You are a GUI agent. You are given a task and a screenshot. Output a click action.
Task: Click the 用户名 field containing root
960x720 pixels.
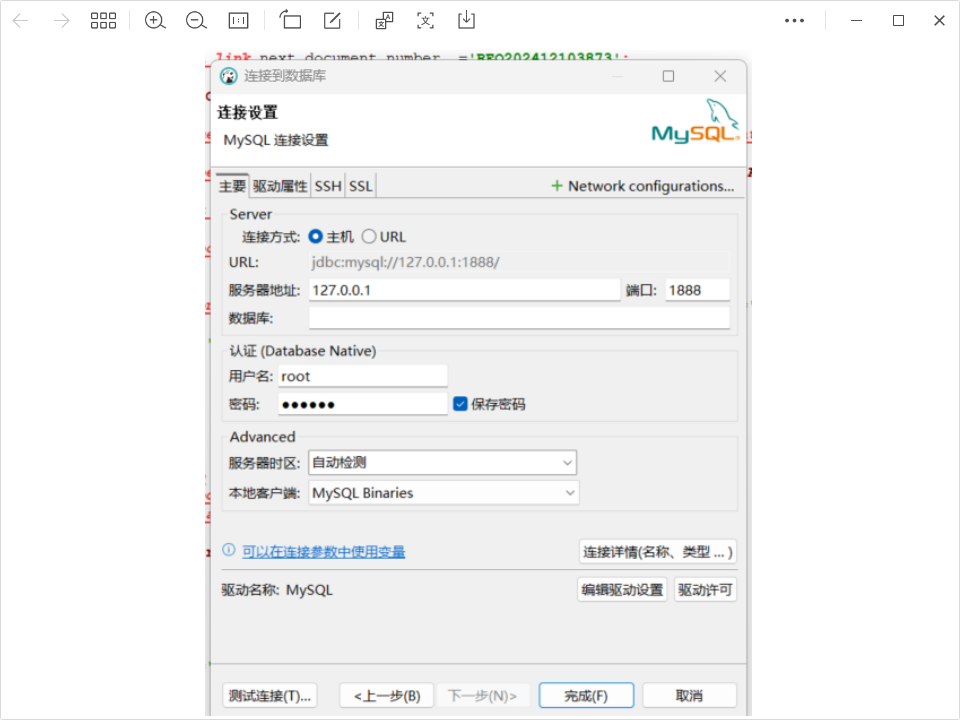point(362,376)
